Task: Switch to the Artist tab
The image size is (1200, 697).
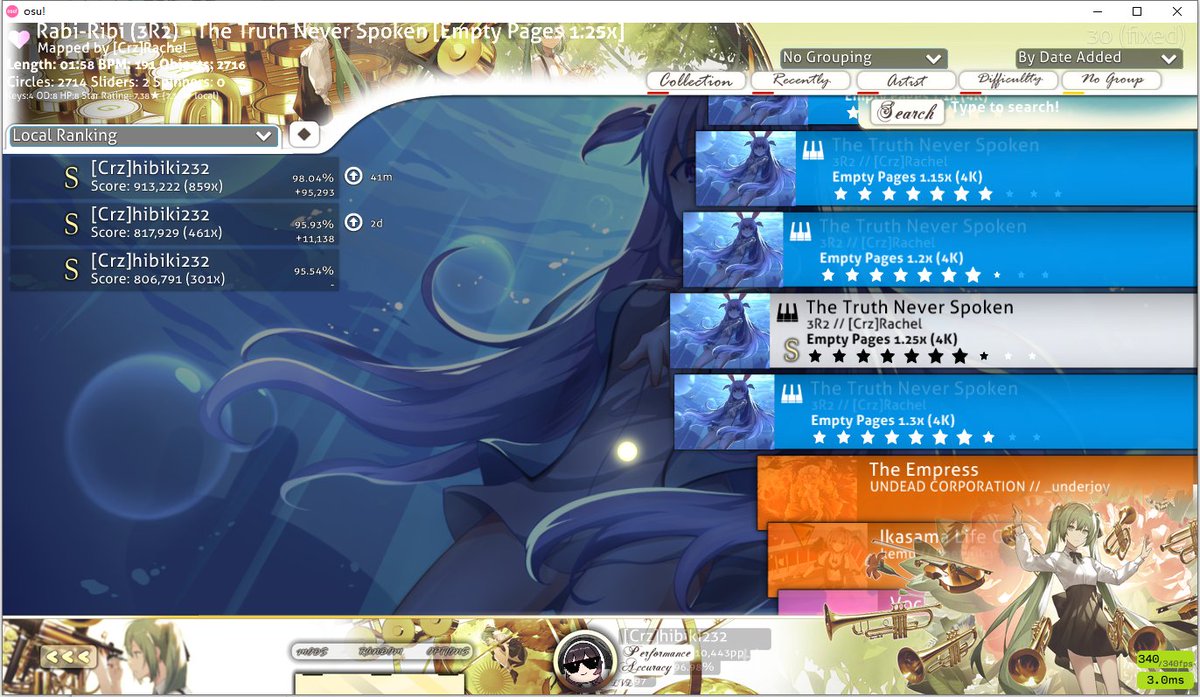Action: pos(905,80)
